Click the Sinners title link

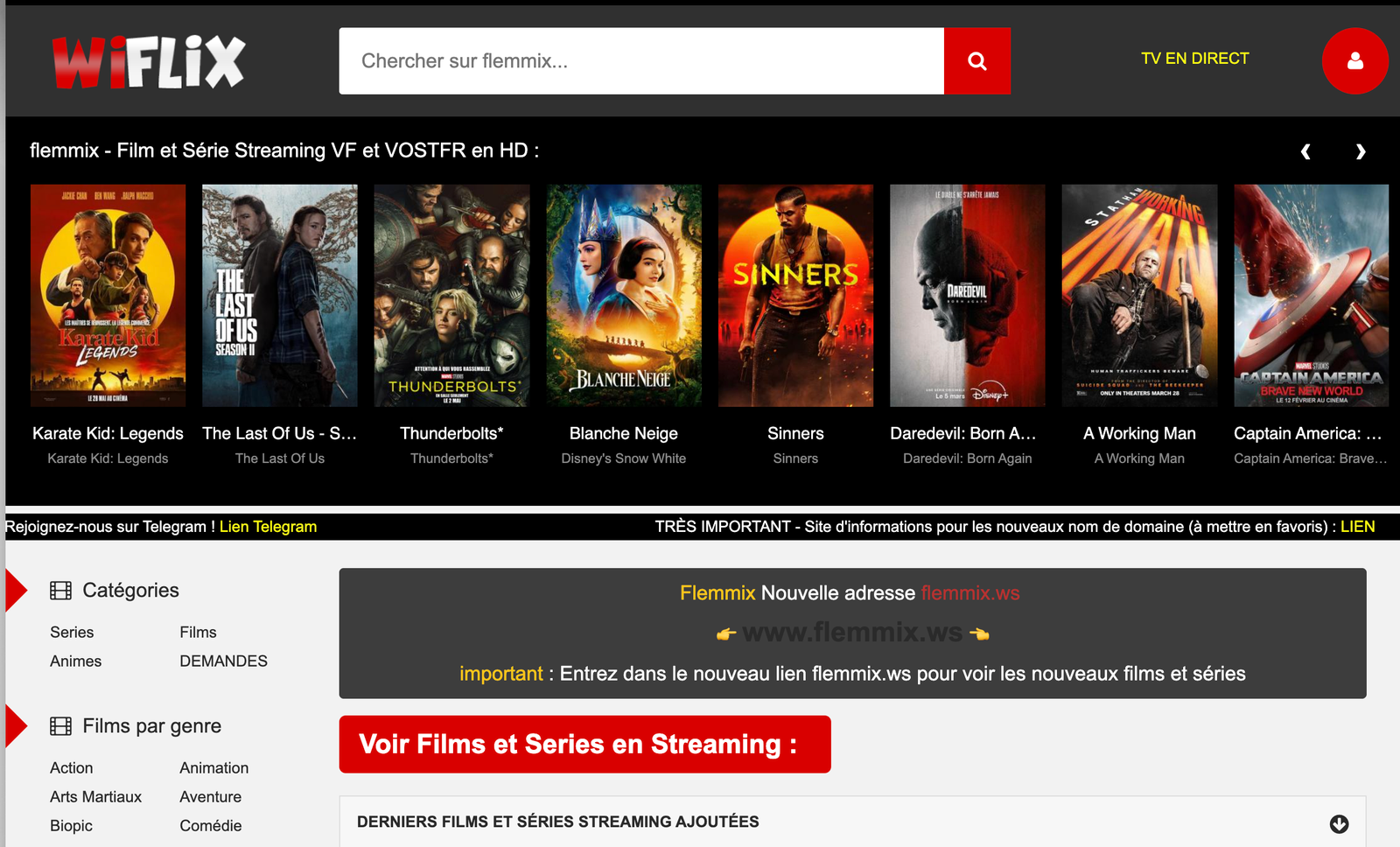pyautogui.click(x=795, y=433)
